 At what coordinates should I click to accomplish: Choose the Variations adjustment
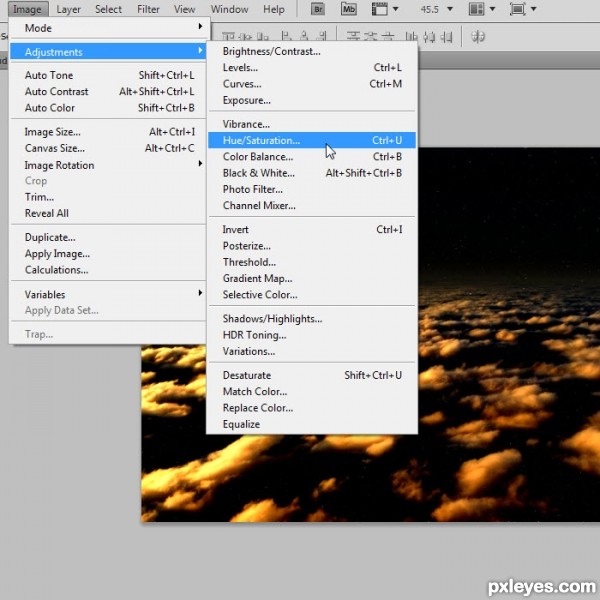pos(311,351)
